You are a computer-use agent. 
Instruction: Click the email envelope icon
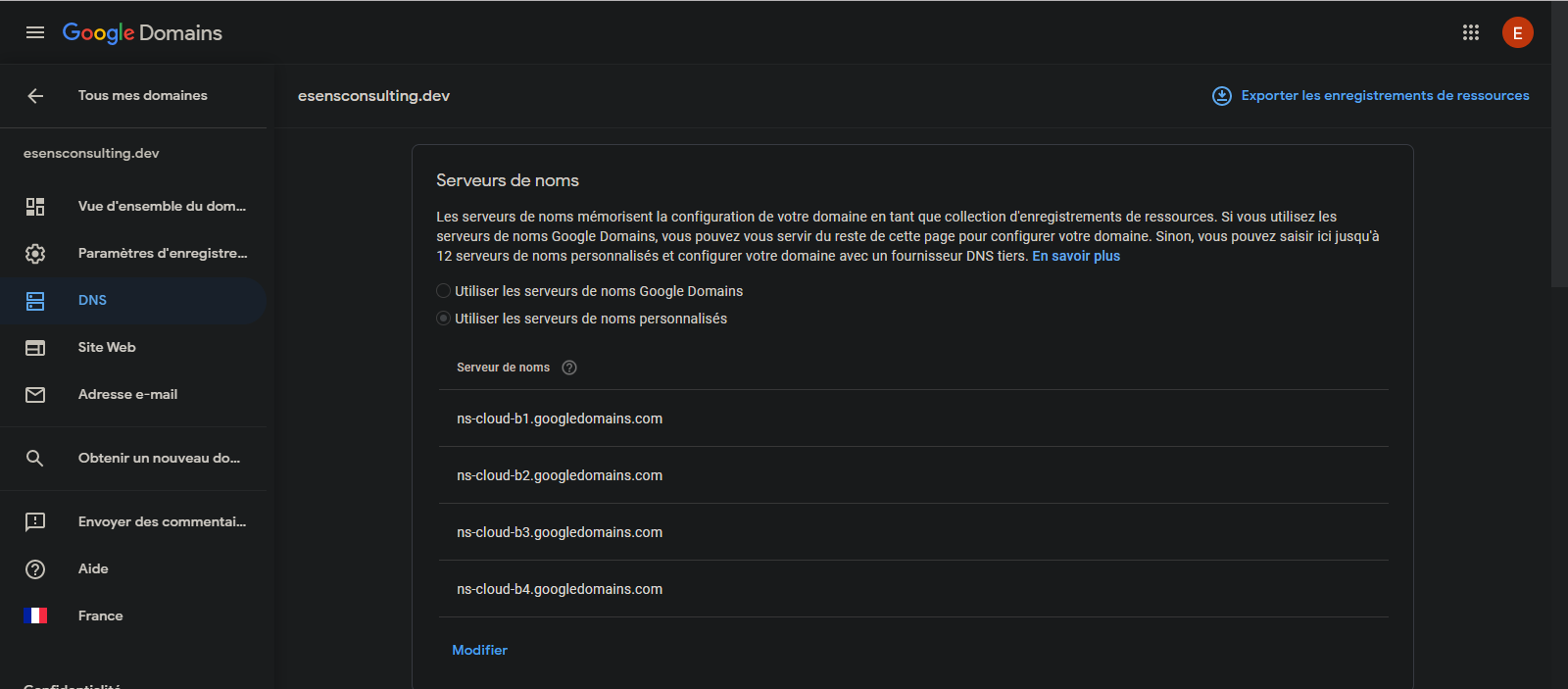[35, 394]
